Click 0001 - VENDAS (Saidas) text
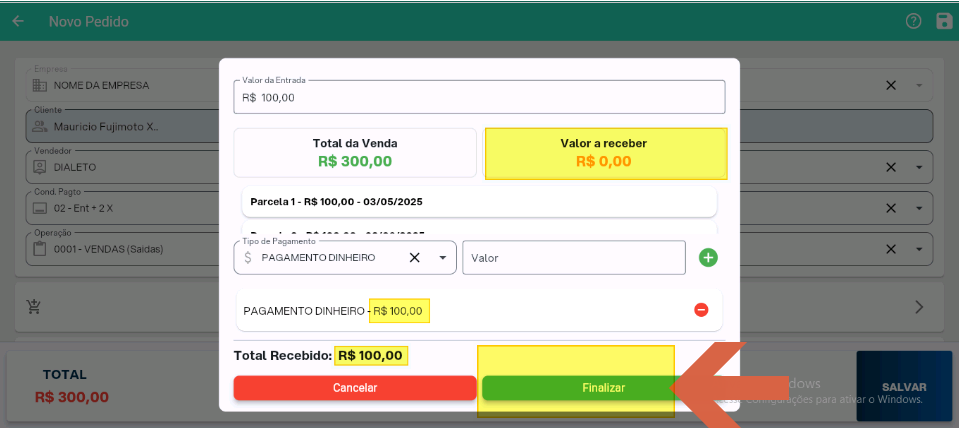The height and width of the screenshot is (428, 959). (108, 249)
